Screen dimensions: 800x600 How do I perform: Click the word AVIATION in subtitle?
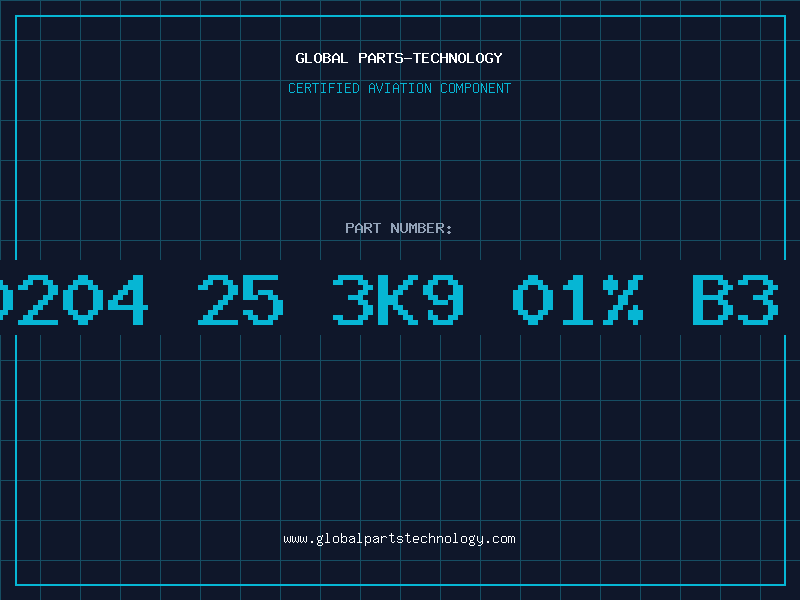pos(399,88)
